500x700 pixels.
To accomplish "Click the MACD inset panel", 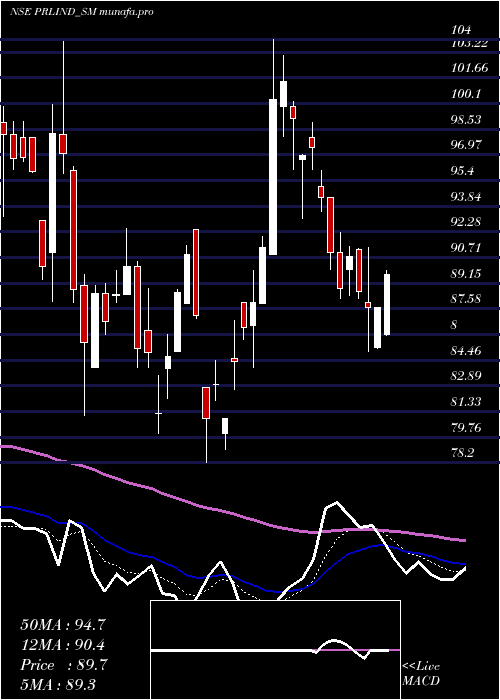I will [x=275, y=650].
